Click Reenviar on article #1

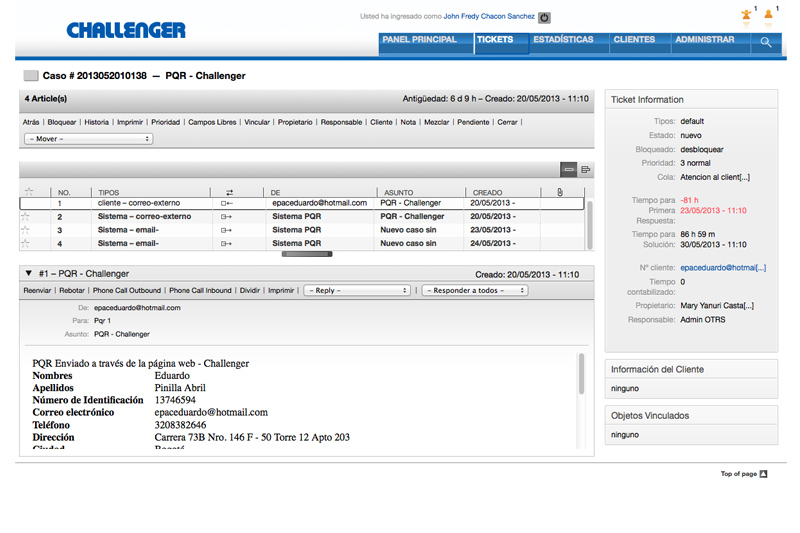pyautogui.click(x=37, y=290)
